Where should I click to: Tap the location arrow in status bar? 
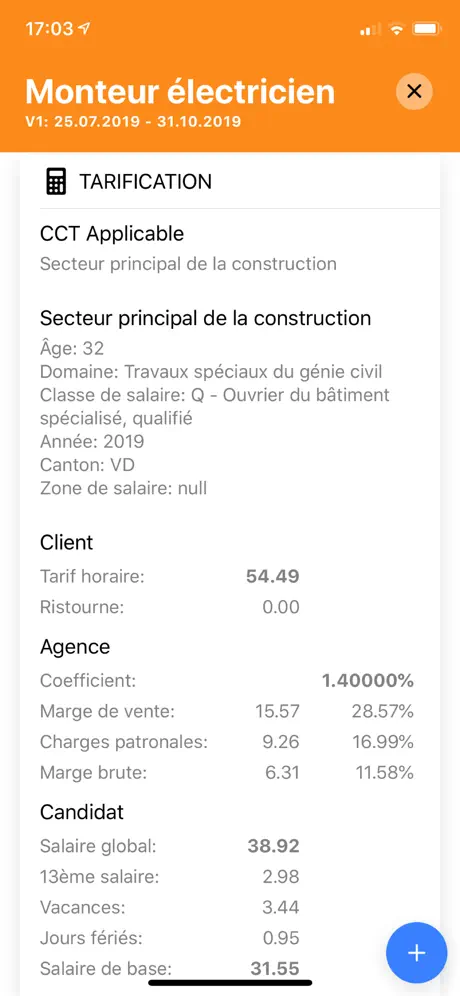click(x=86, y=29)
